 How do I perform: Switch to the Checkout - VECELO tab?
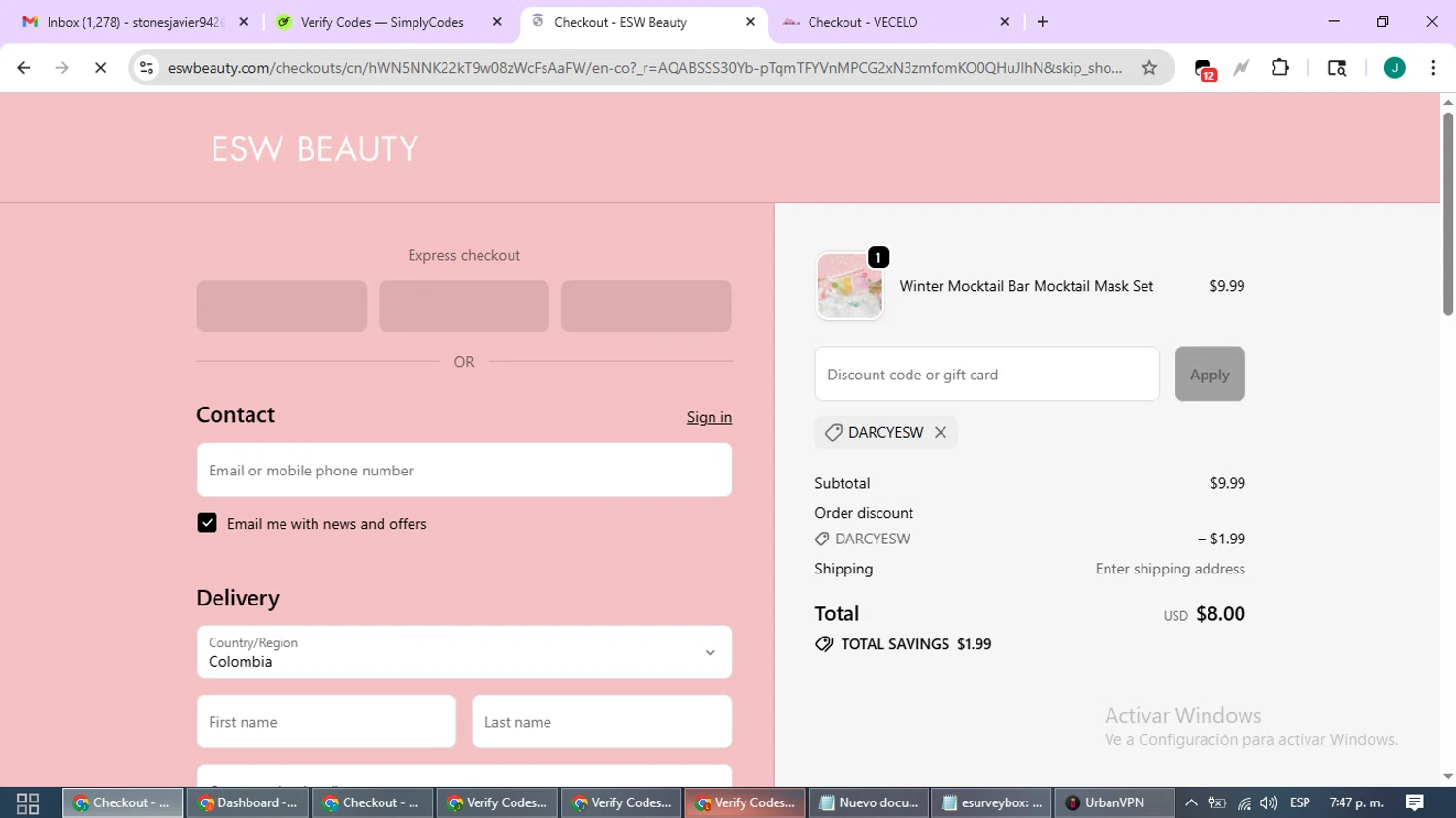click(x=896, y=22)
